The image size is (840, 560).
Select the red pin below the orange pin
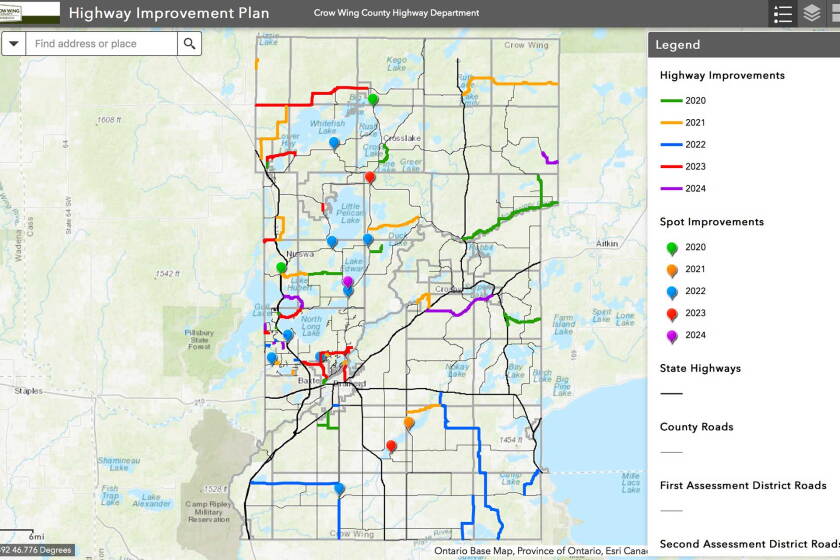(391, 446)
